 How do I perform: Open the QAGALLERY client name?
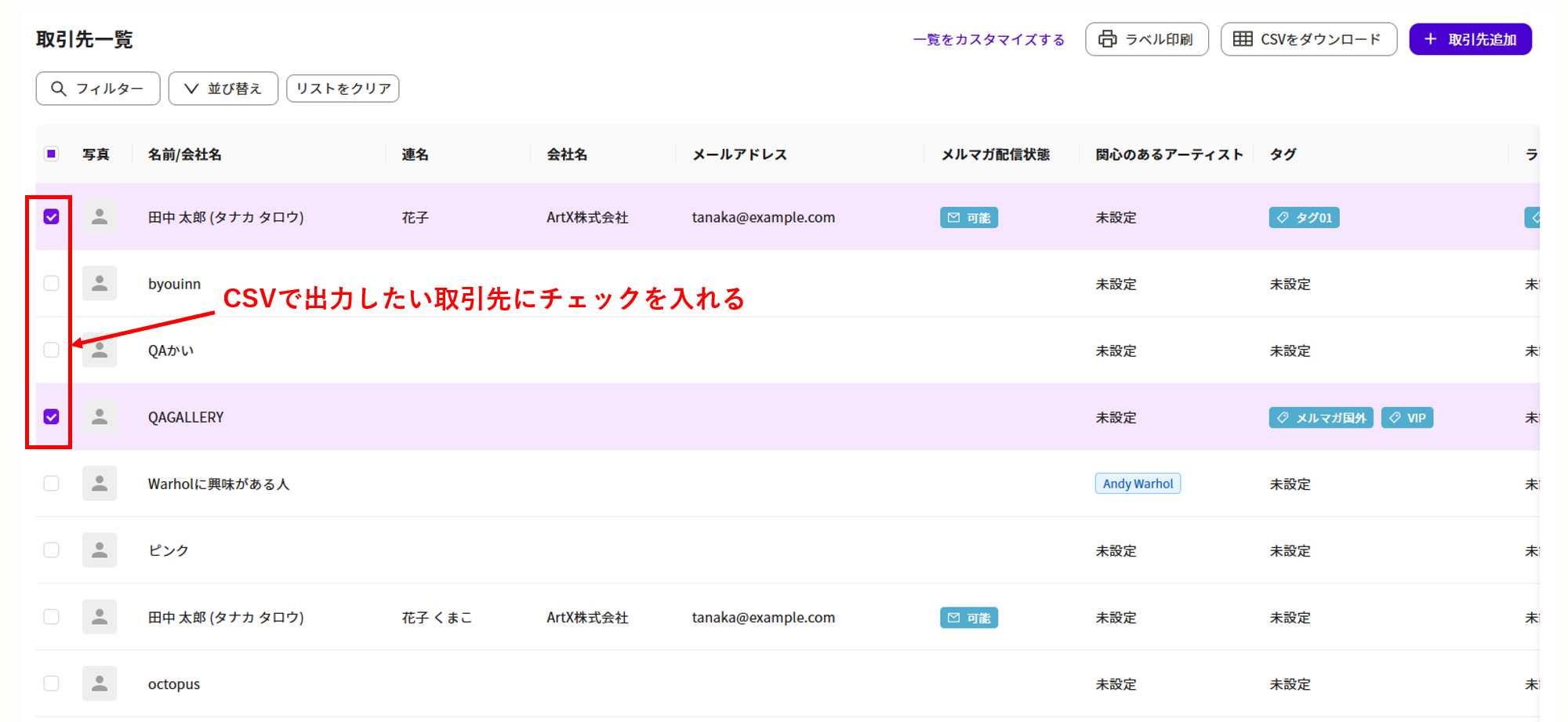click(x=186, y=417)
